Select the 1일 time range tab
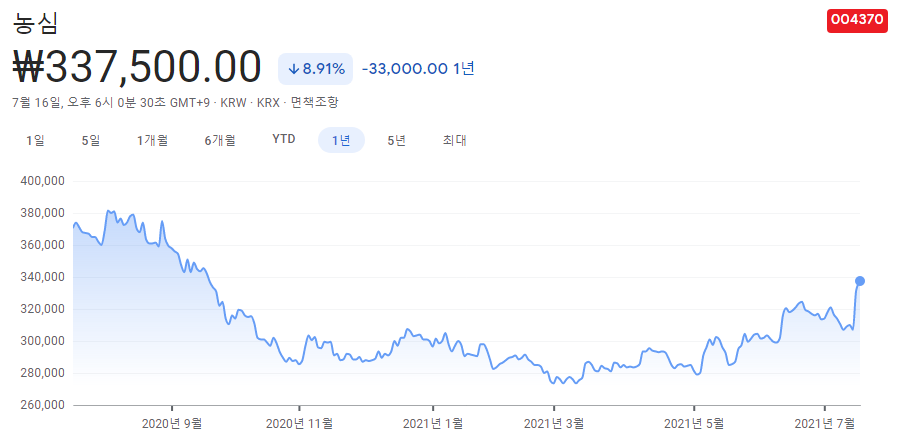Viewport: 897px width, 444px height. (x=35, y=140)
